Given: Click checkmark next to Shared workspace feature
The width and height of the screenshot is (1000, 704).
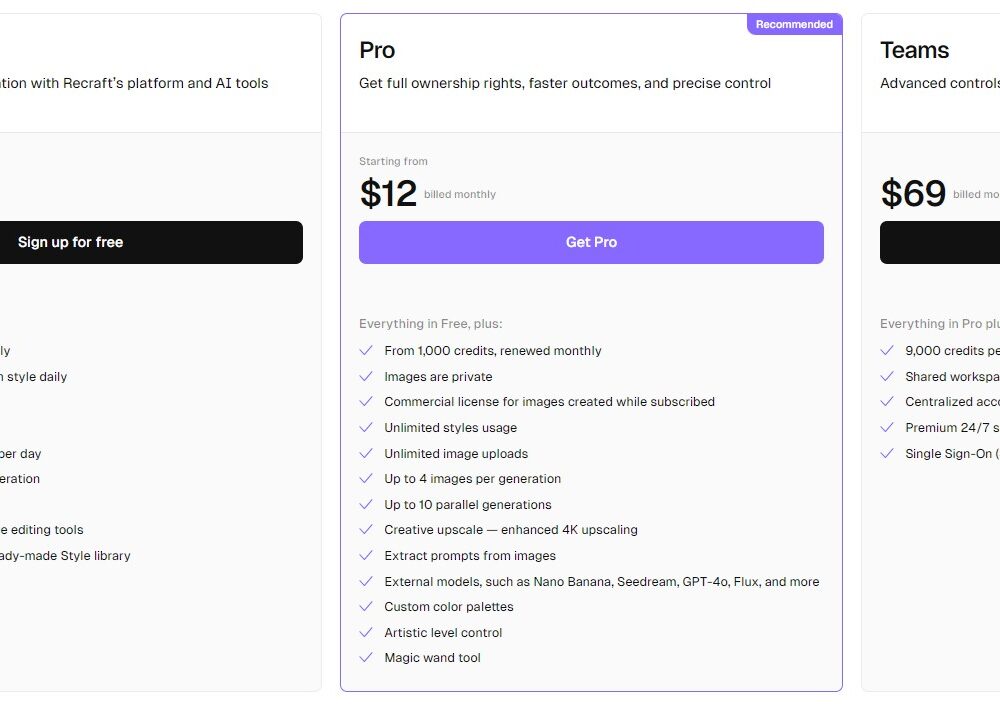Looking at the screenshot, I should 887,377.
